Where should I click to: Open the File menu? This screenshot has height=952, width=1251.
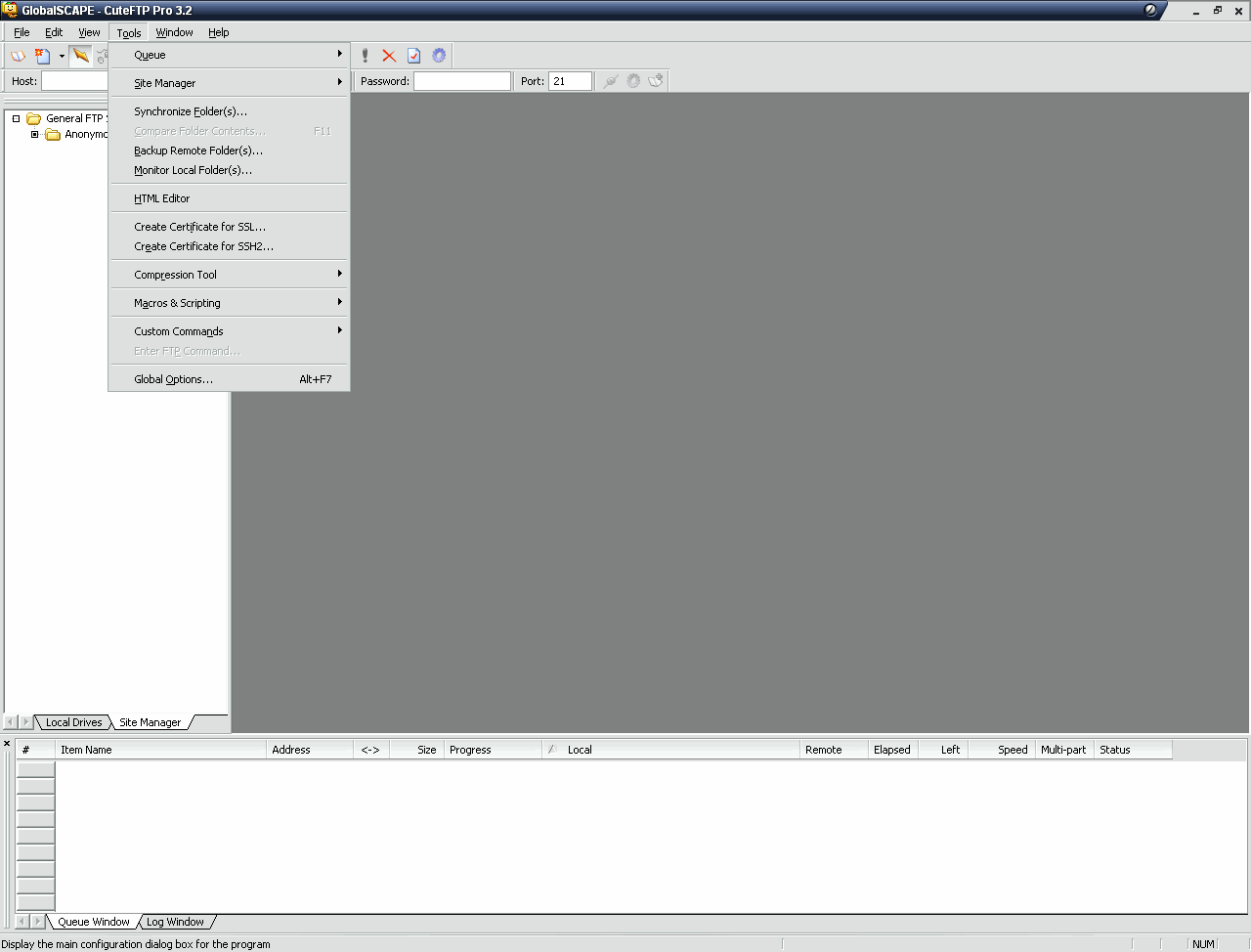pyautogui.click(x=22, y=32)
